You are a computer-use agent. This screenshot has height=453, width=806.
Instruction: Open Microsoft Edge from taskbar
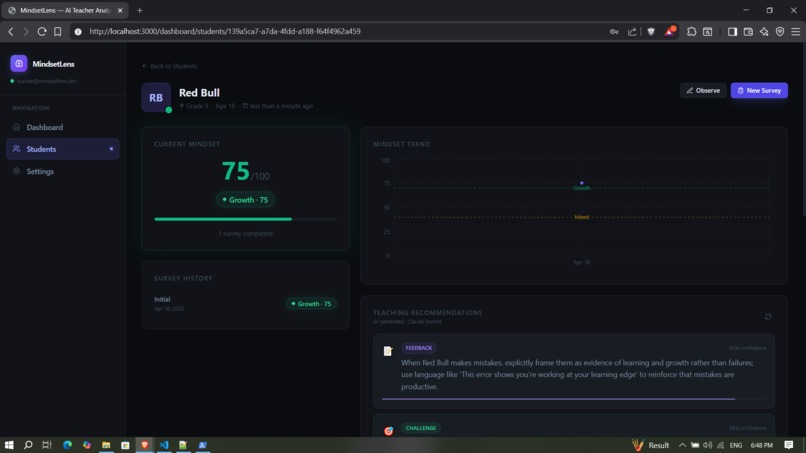point(67,445)
